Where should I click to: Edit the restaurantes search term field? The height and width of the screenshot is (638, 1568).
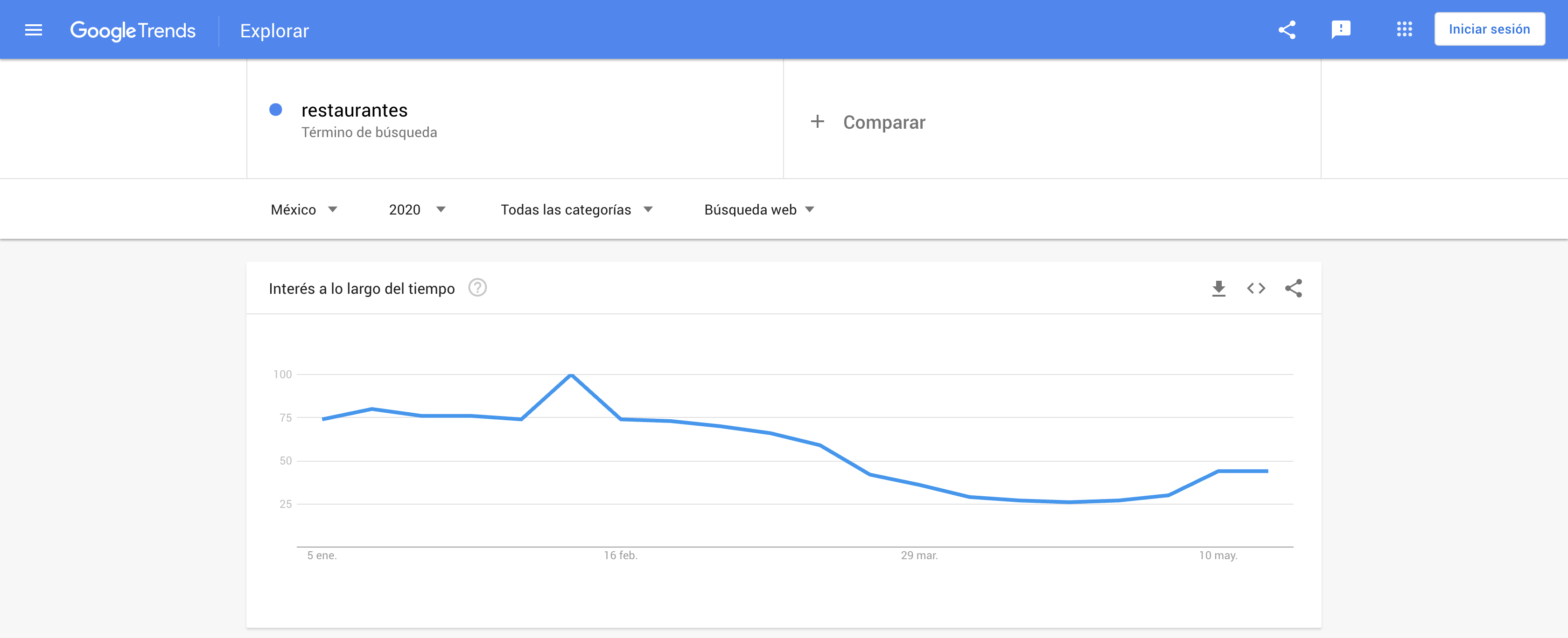[x=515, y=119]
